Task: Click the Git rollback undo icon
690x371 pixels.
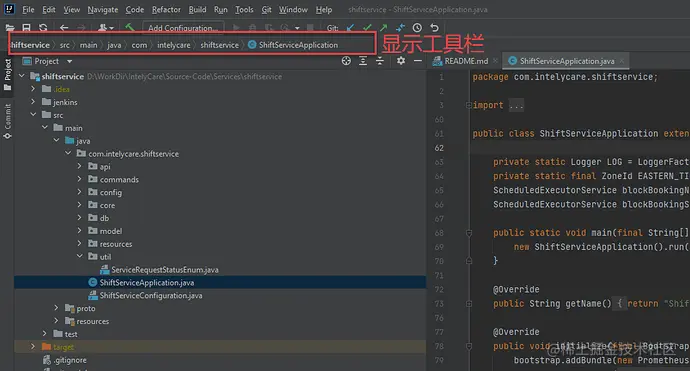Action: click(x=434, y=28)
